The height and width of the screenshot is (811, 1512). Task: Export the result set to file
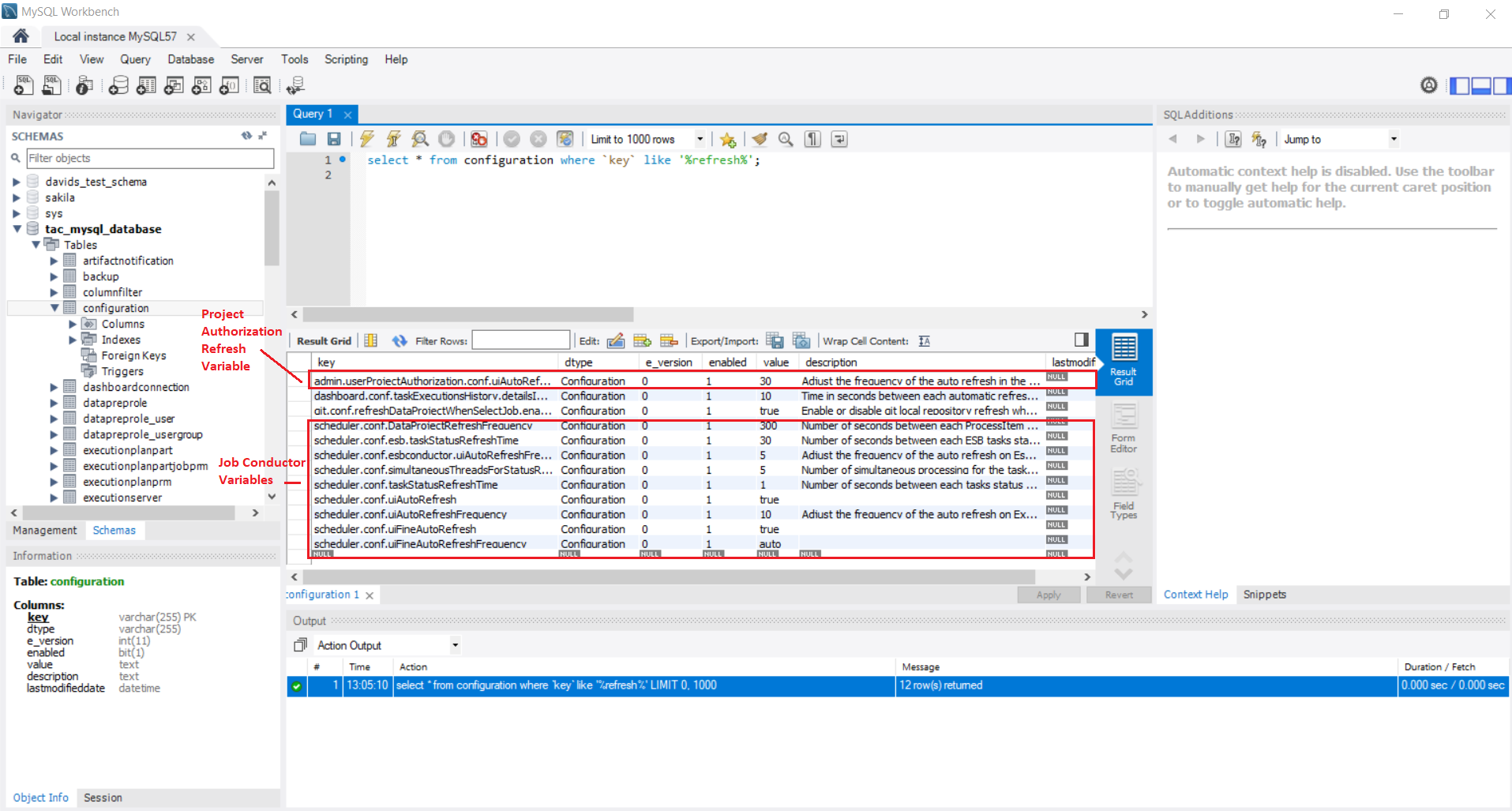click(x=775, y=340)
